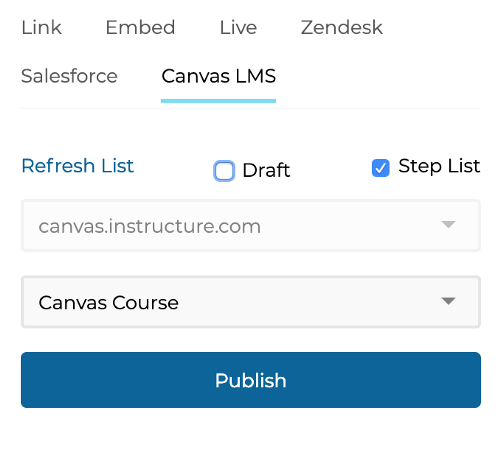Click the Canvas Course selection text
Viewport: 500px width, 452px height.
coord(109,303)
